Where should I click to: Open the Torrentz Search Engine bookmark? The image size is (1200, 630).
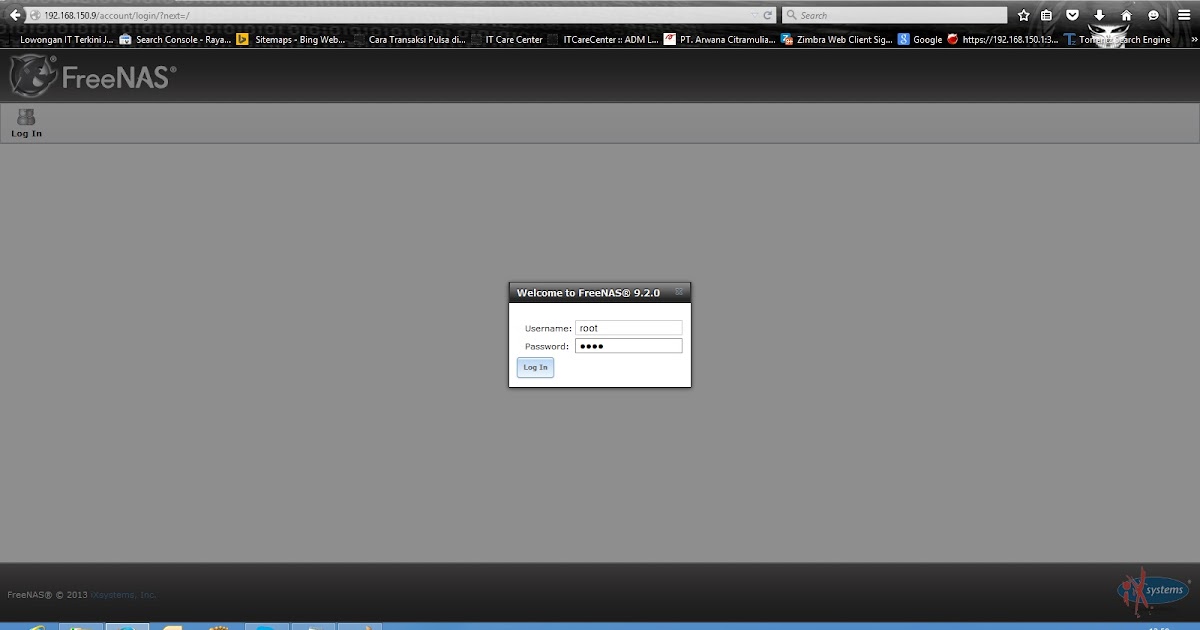(1118, 40)
